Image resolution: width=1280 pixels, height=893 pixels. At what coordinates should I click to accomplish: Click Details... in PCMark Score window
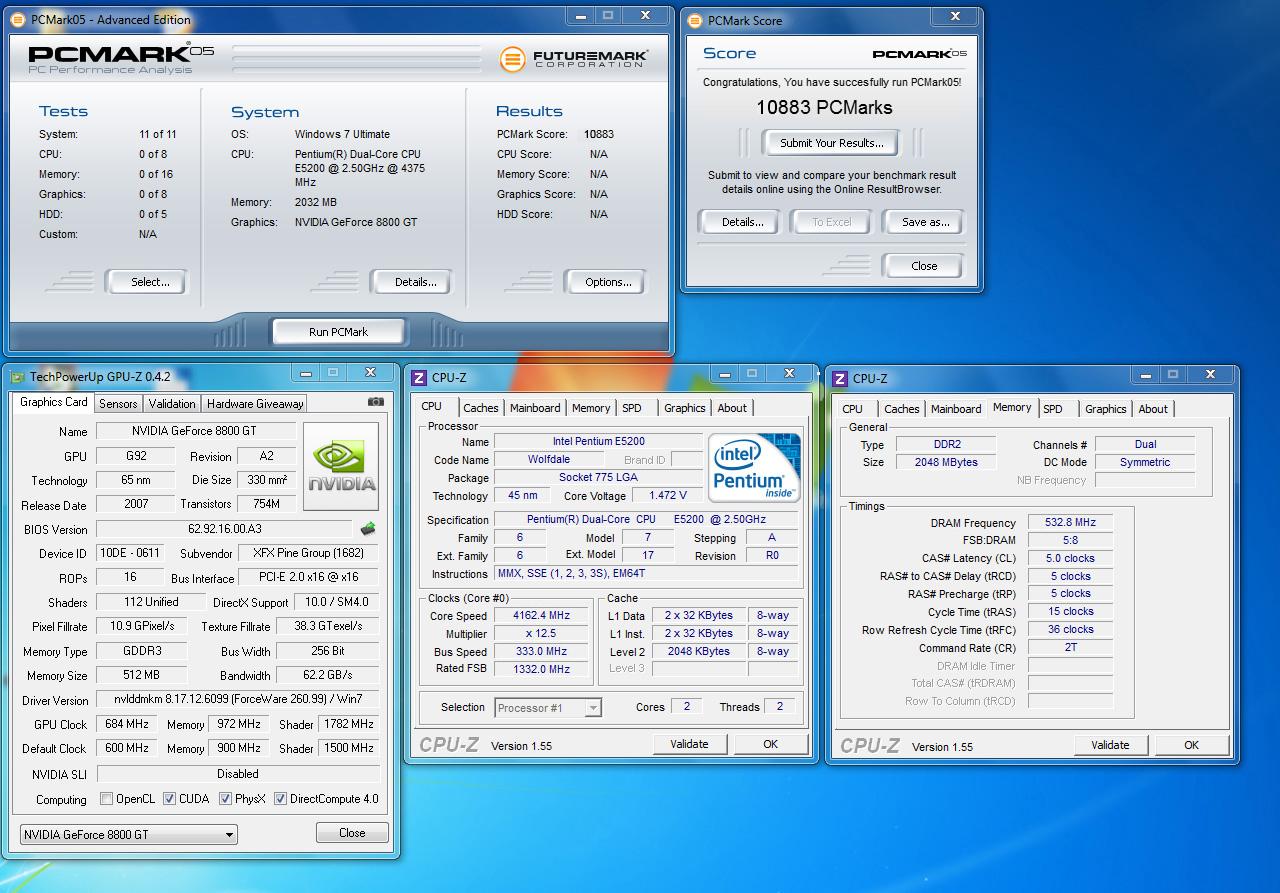[742, 222]
